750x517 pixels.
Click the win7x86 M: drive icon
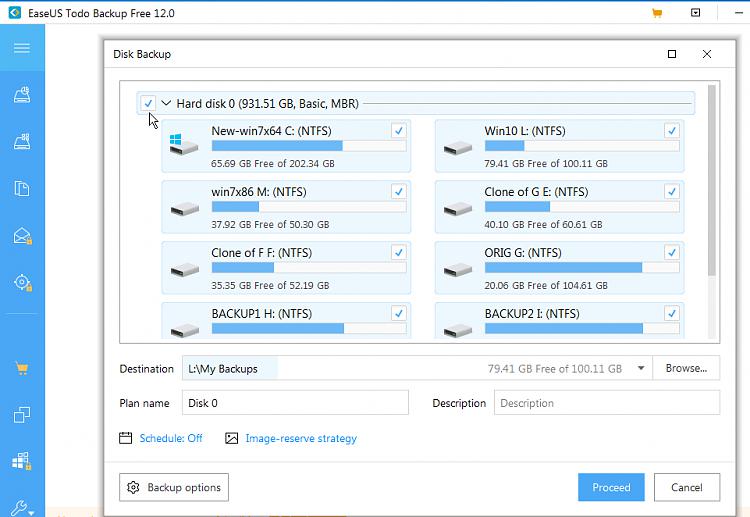pos(185,209)
